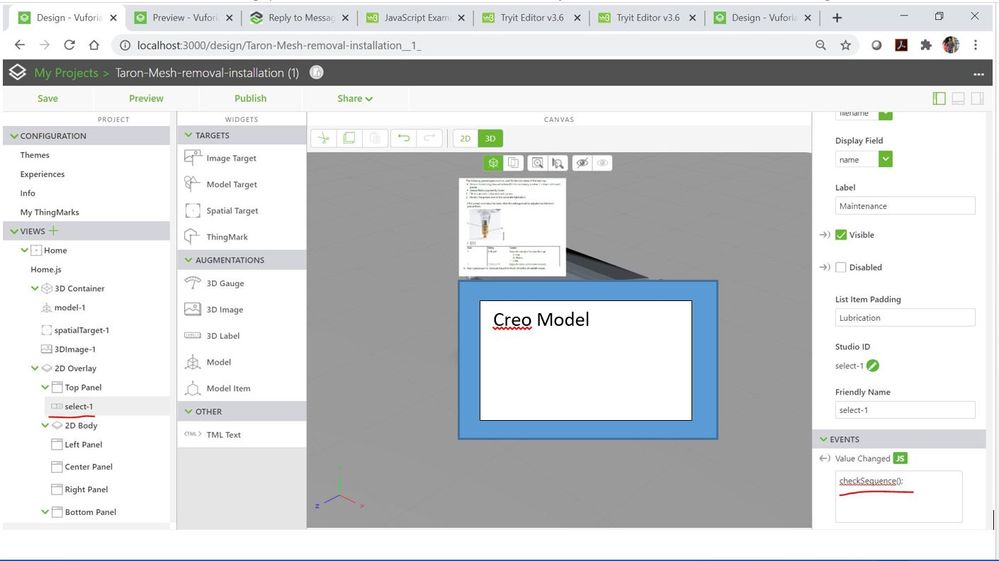
Task: Add the TML Text widget
Action: (213, 434)
